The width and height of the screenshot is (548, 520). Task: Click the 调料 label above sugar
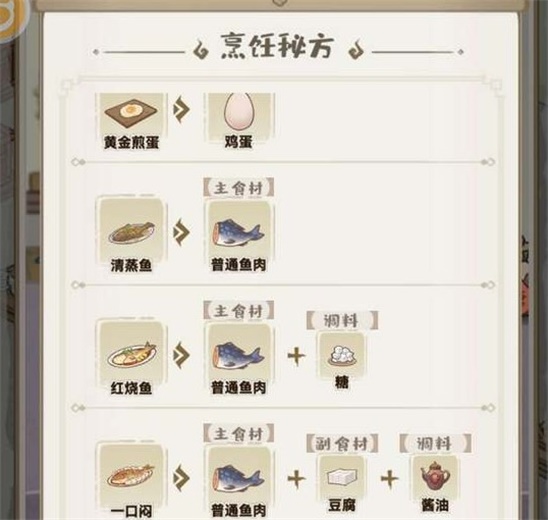tap(342, 320)
